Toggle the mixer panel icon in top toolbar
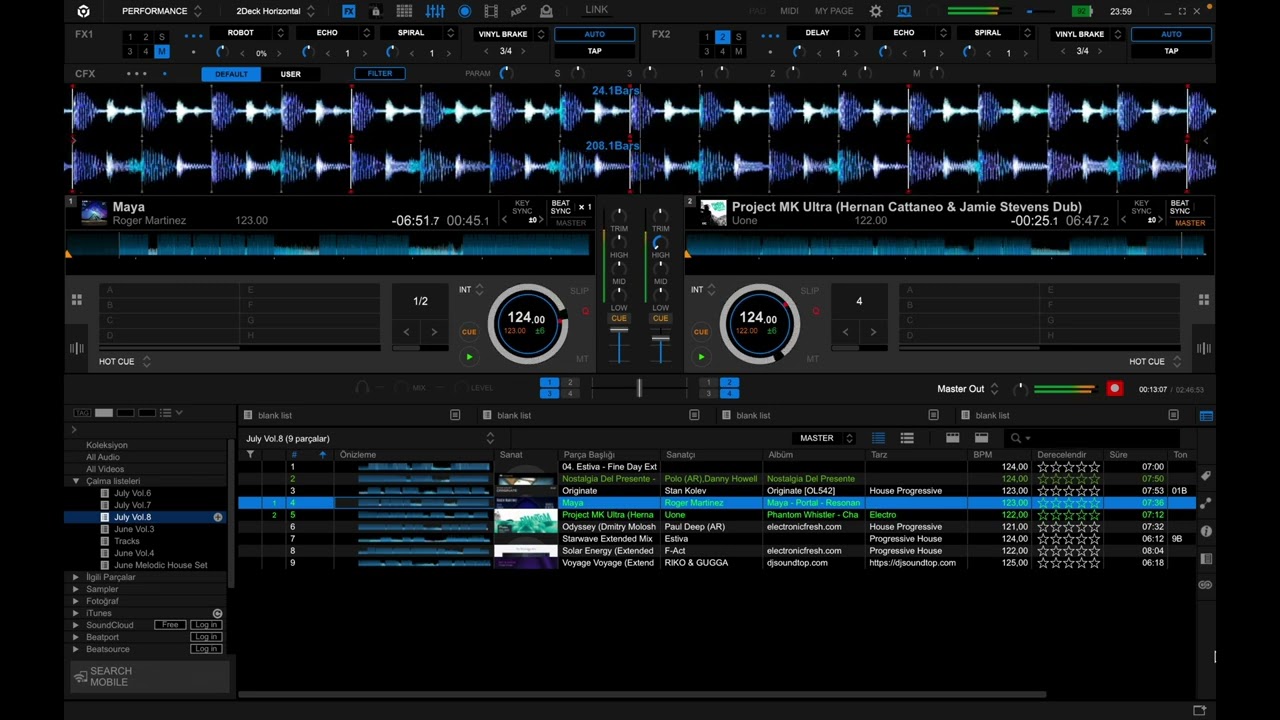Image resolution: width=1280 pixels, height=720 pixels. coord(435,11)
